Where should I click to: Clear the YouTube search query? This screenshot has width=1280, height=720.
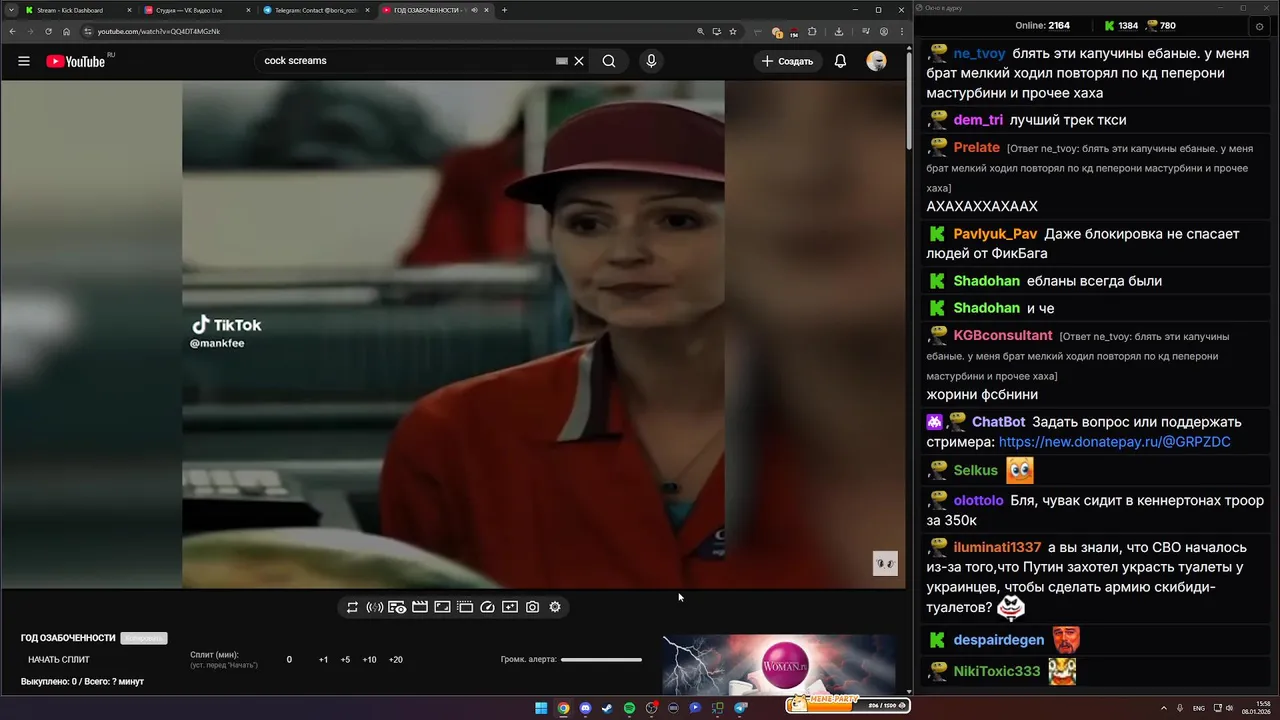click(579, 61)
